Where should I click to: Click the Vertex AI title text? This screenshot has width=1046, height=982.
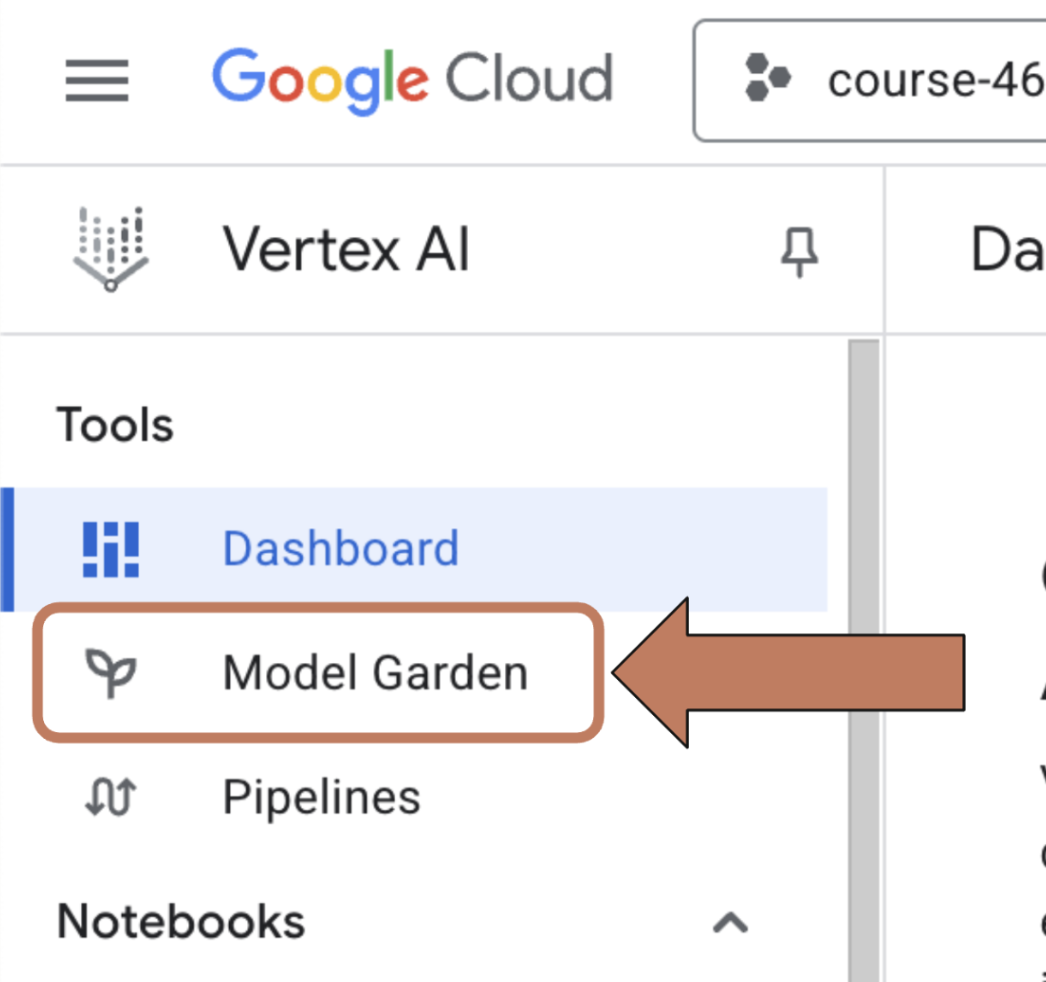(x=346, y=250)
